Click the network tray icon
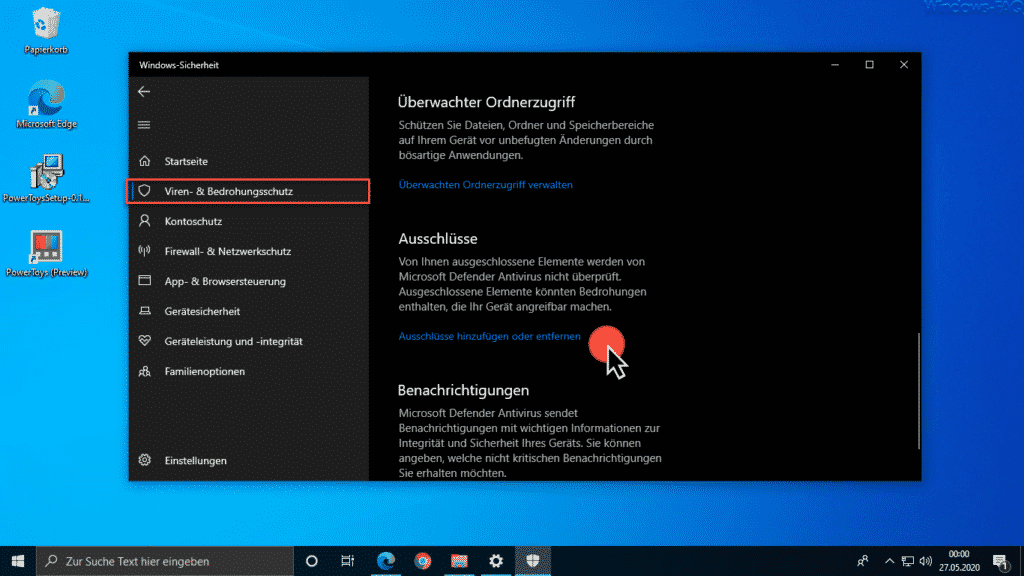The image size is (1024, 576). (908, 561)
